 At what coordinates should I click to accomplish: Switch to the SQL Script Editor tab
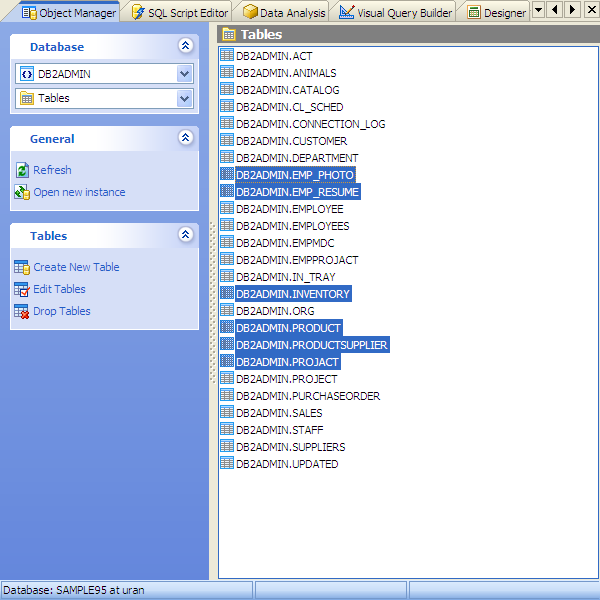179,12
